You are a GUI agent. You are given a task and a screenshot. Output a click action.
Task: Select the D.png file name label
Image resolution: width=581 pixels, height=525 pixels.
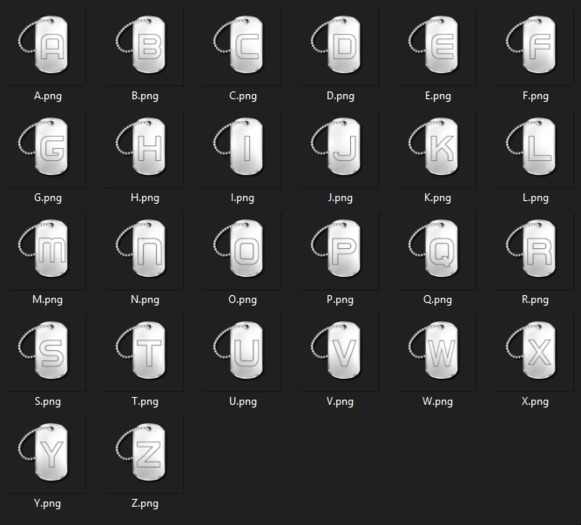340,96
